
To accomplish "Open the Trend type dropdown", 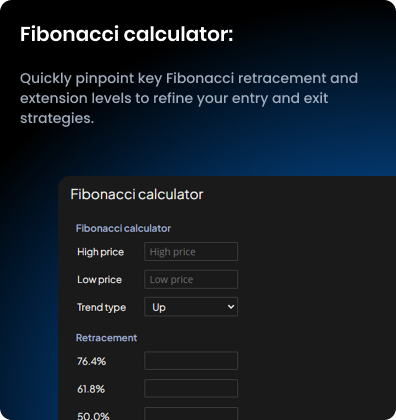I will pyautogui.click(x=191, y=307).
